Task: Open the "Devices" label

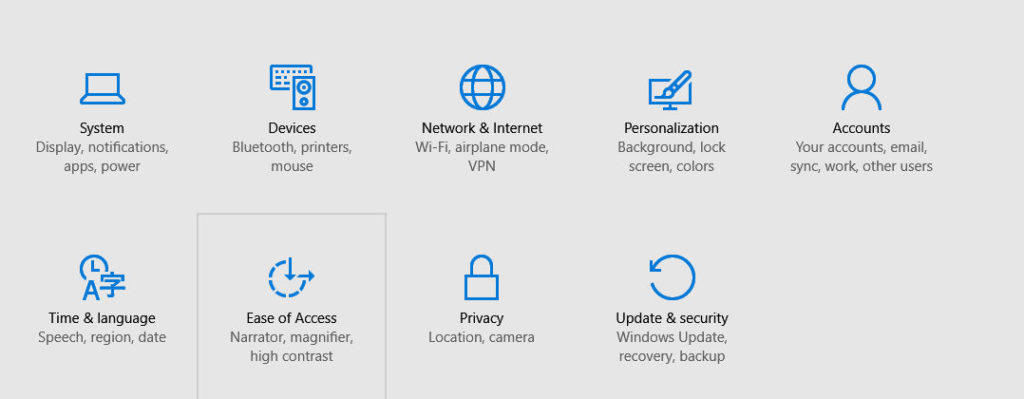Action: (x=292, y=128)
